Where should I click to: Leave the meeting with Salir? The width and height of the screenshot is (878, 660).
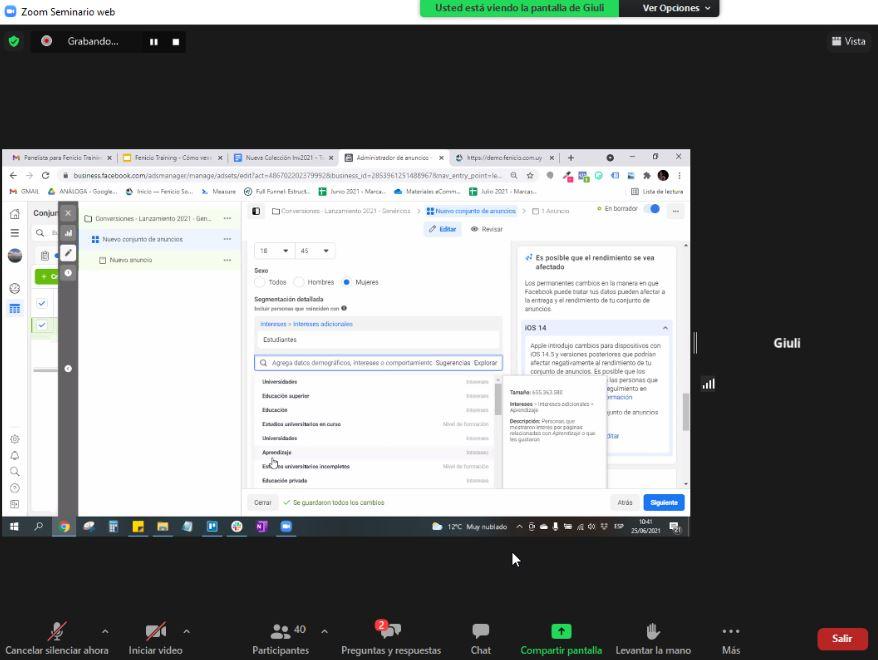842,638
